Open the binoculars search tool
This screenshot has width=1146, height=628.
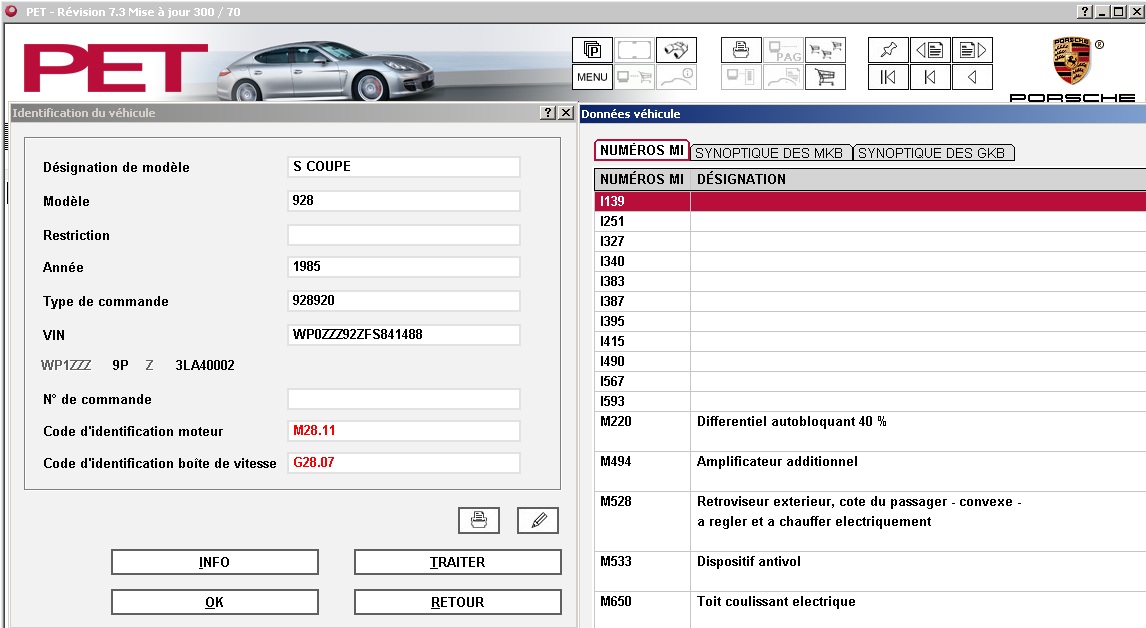tap(676, 50)
